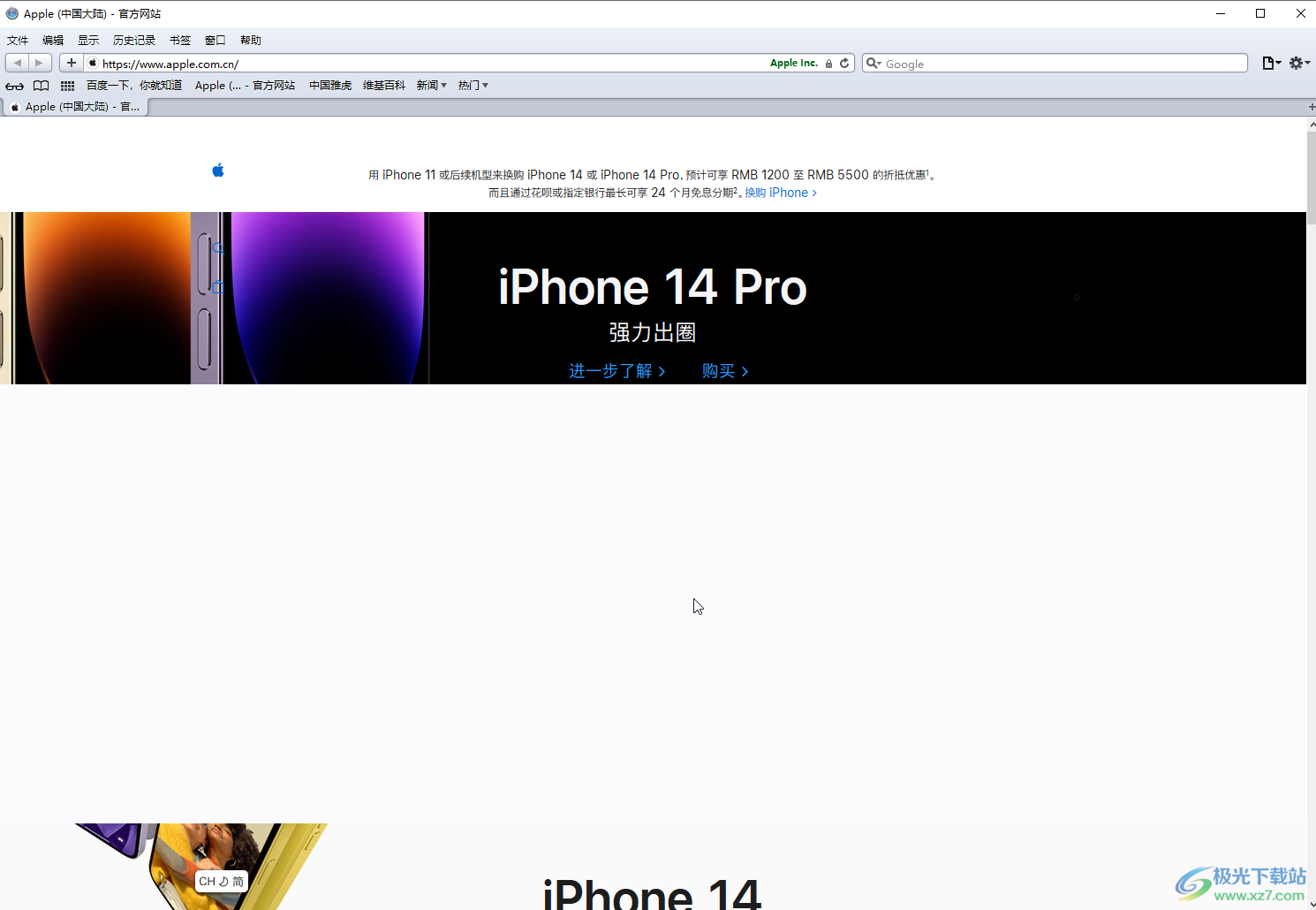Open the 窗口 menu
Image resolution: width=1316 pixels, height=910 pixels.
[216, 41]
